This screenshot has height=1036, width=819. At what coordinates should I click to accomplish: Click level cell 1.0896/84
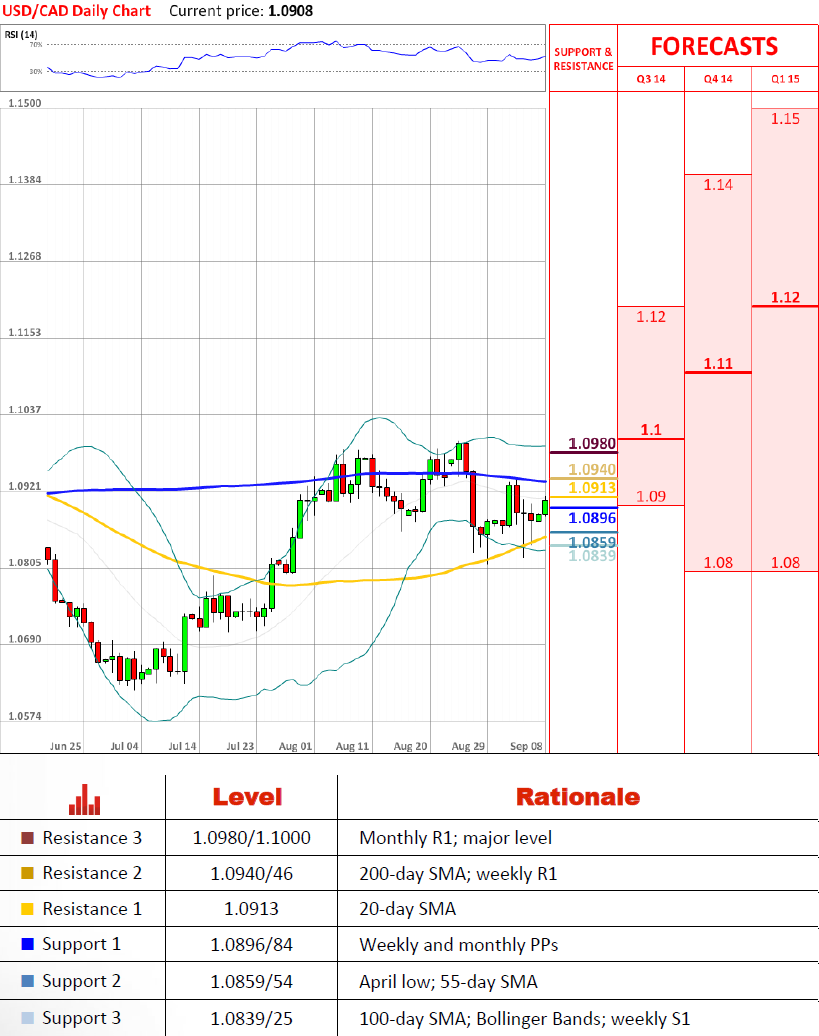tap(252, 944)
